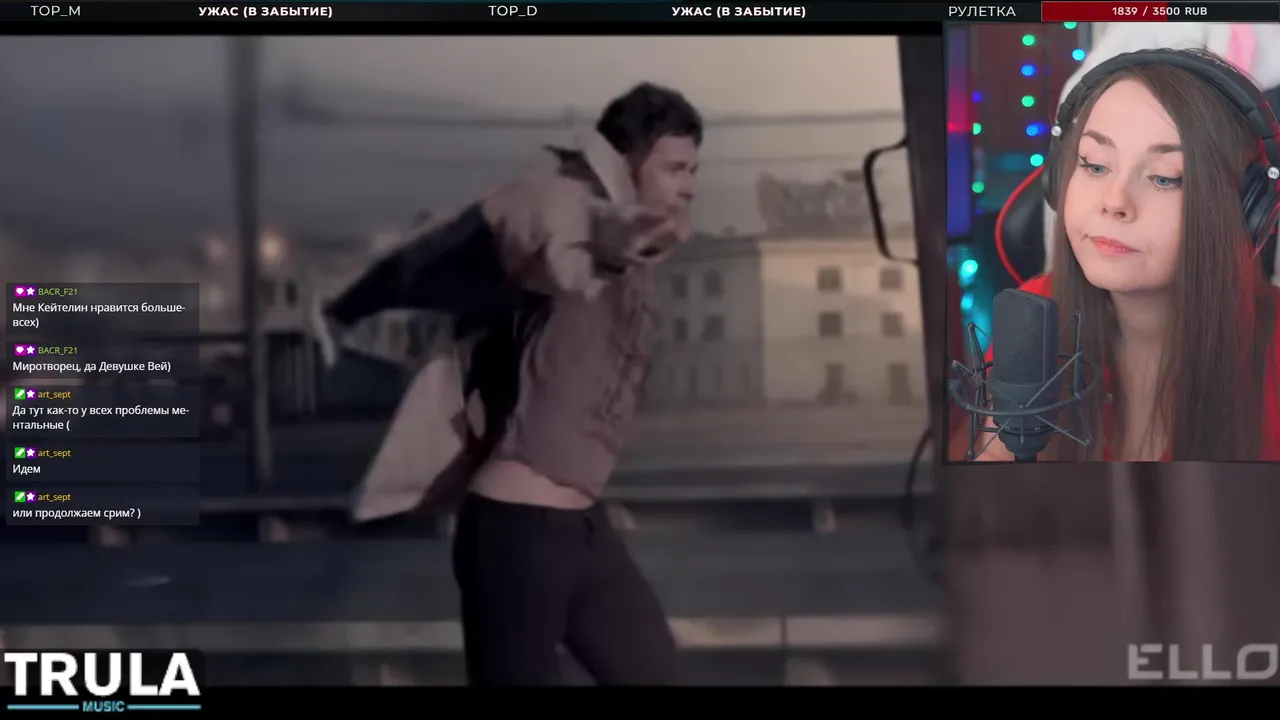This screenshot has height=720, width=1280.
Task: Click green check badge on проблемы ментальные message
Action: tap(19, 394)
